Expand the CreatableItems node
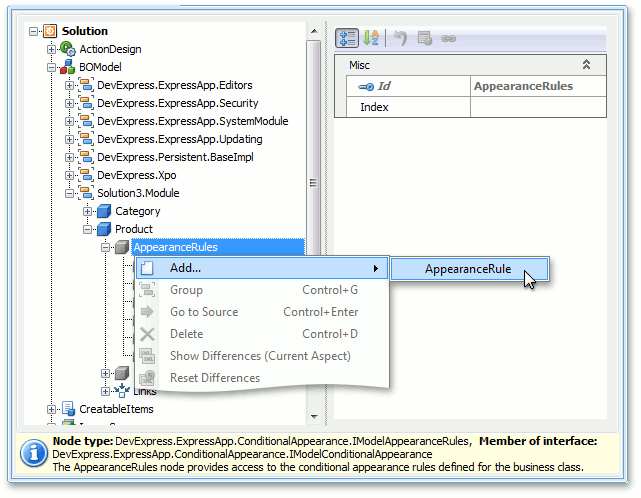Image resolution: width=641 pixels, height=498 pixels. (x=52, y=409)
